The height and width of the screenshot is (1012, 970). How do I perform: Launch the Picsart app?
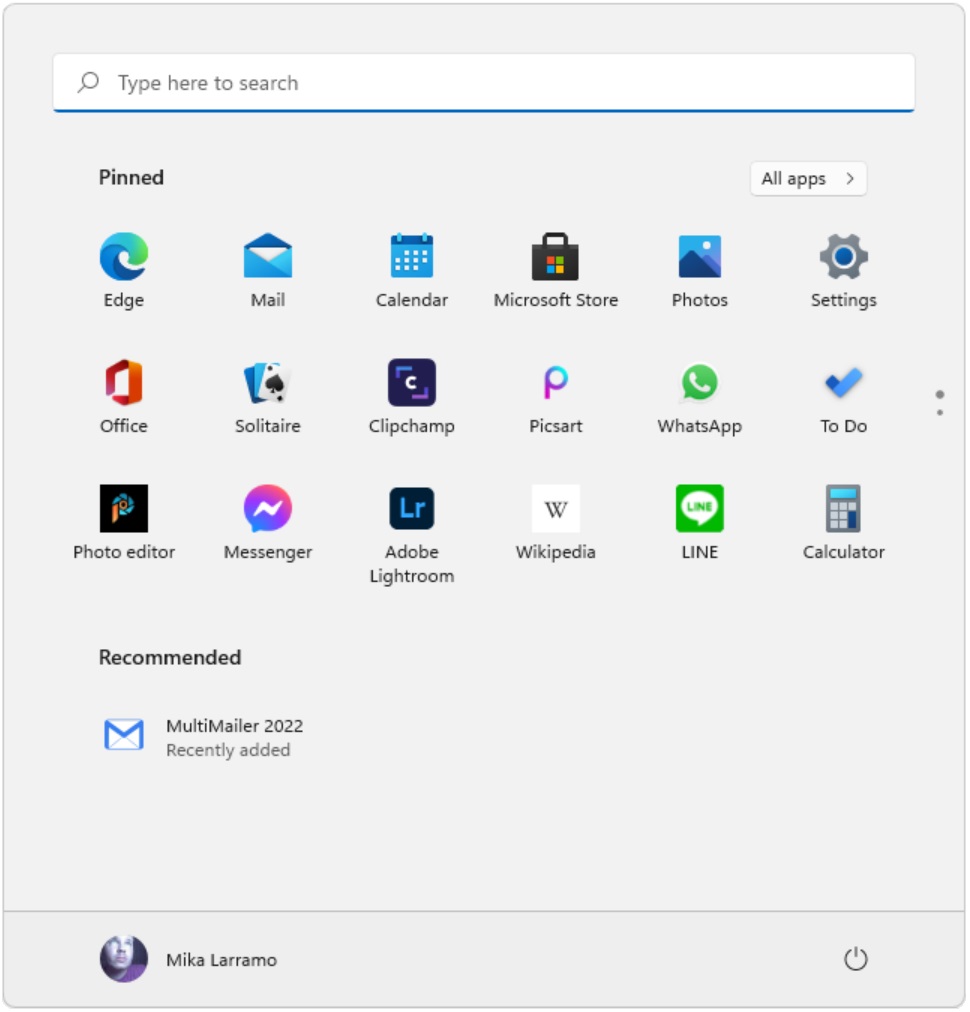[x=555, y=382]
